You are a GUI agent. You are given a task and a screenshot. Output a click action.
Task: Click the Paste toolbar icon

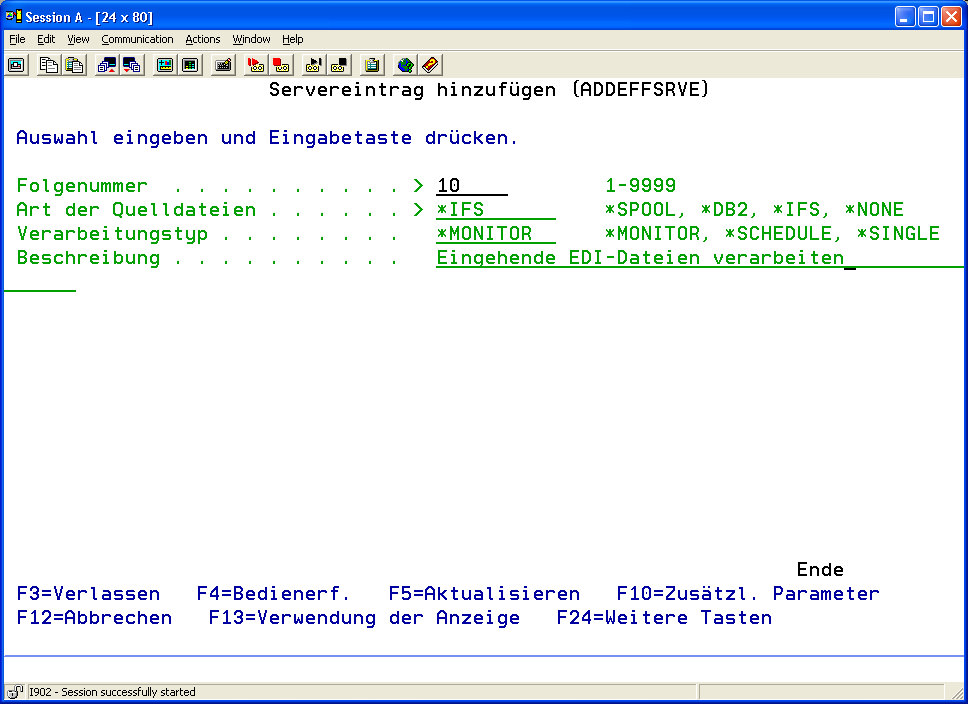click(74, 65)
